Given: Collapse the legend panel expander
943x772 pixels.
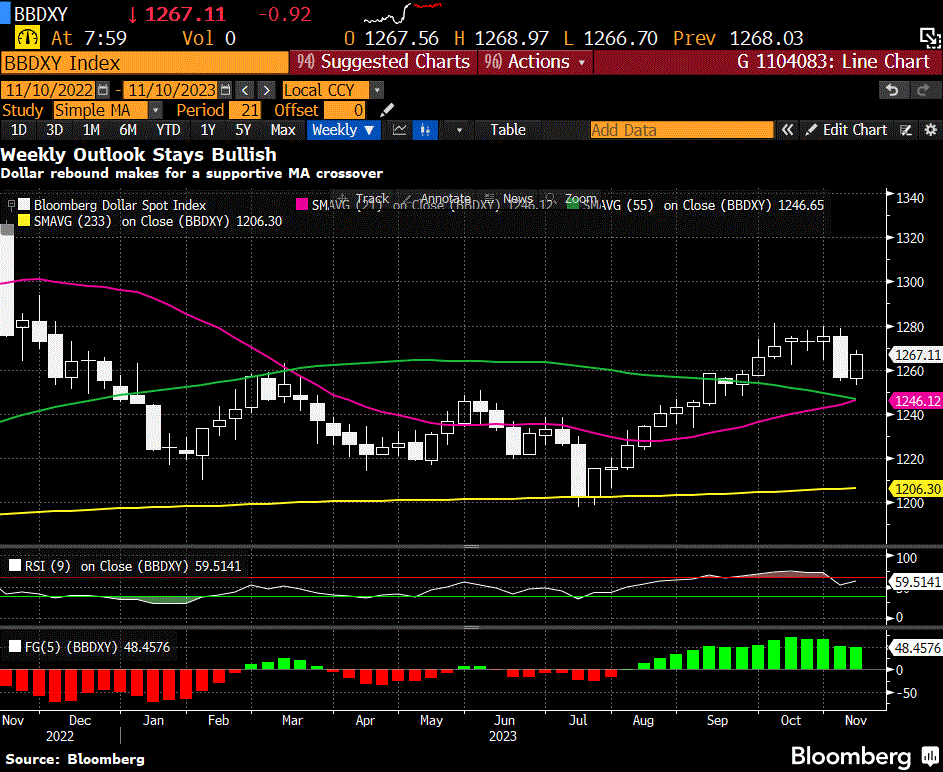Looking at the screenshot, I should [11, 205].
